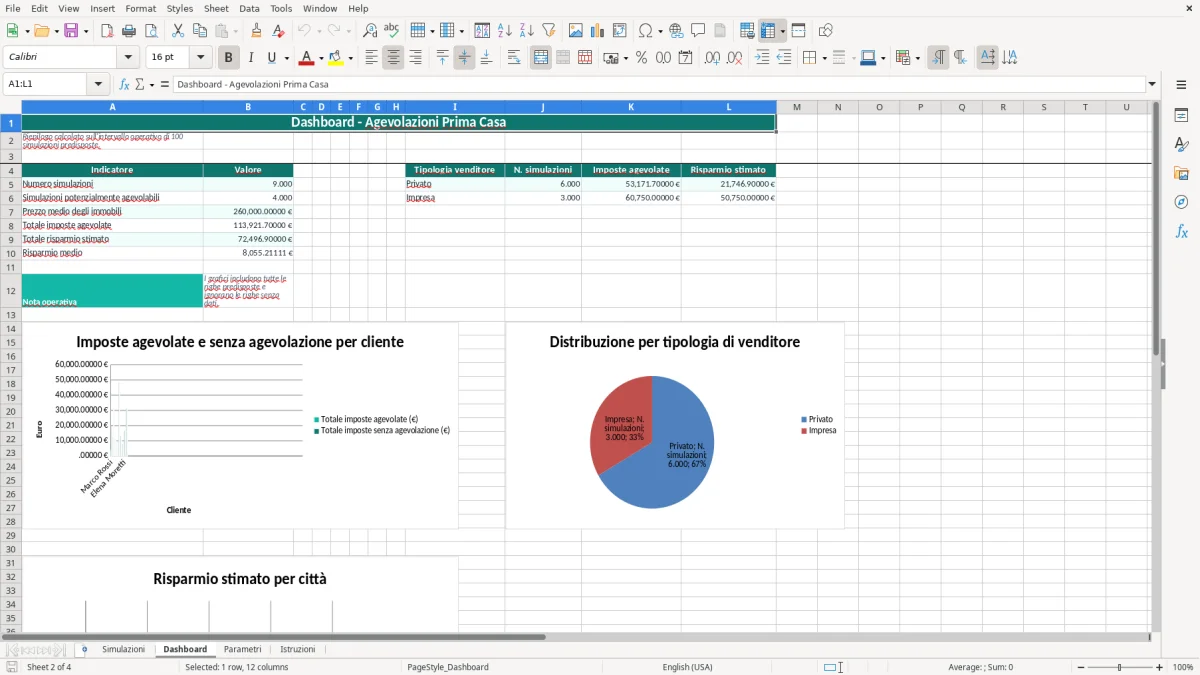Screen dimensions: 1200x675
Task: Click the Background Color yellow swatch
Action: coord(336,58)
